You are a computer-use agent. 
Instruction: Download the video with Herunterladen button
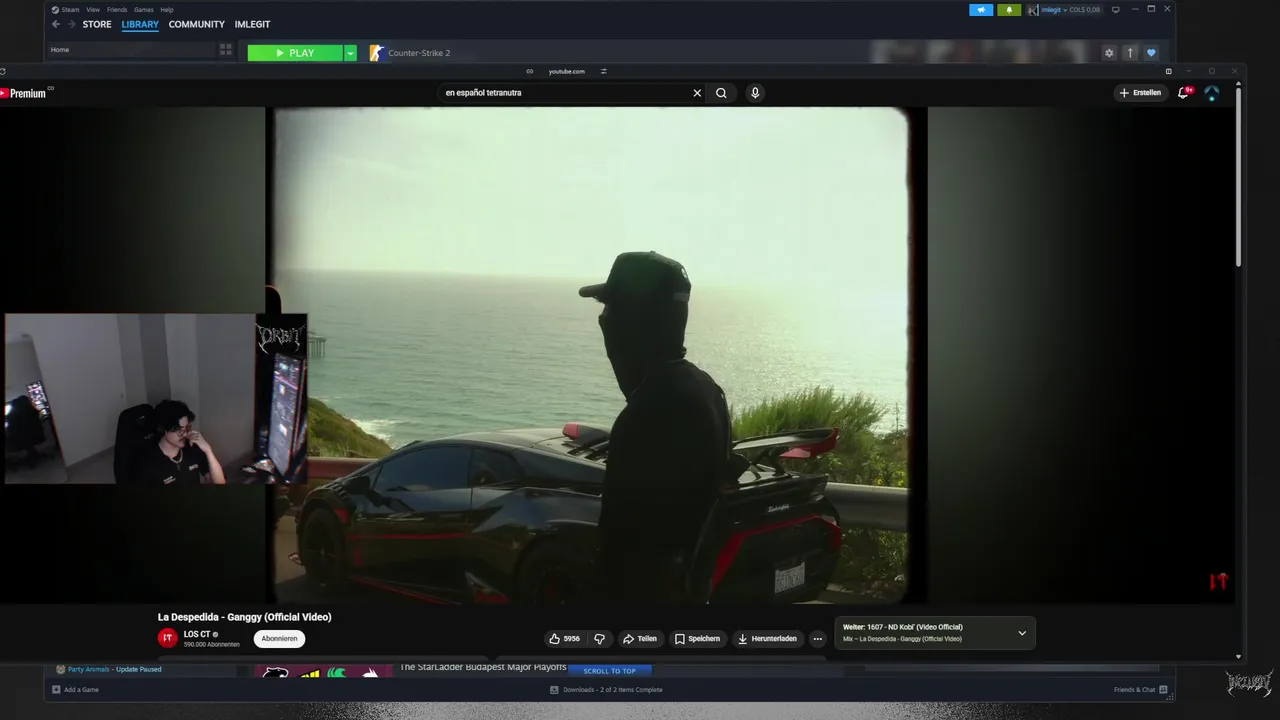click(x=767, y=639)
